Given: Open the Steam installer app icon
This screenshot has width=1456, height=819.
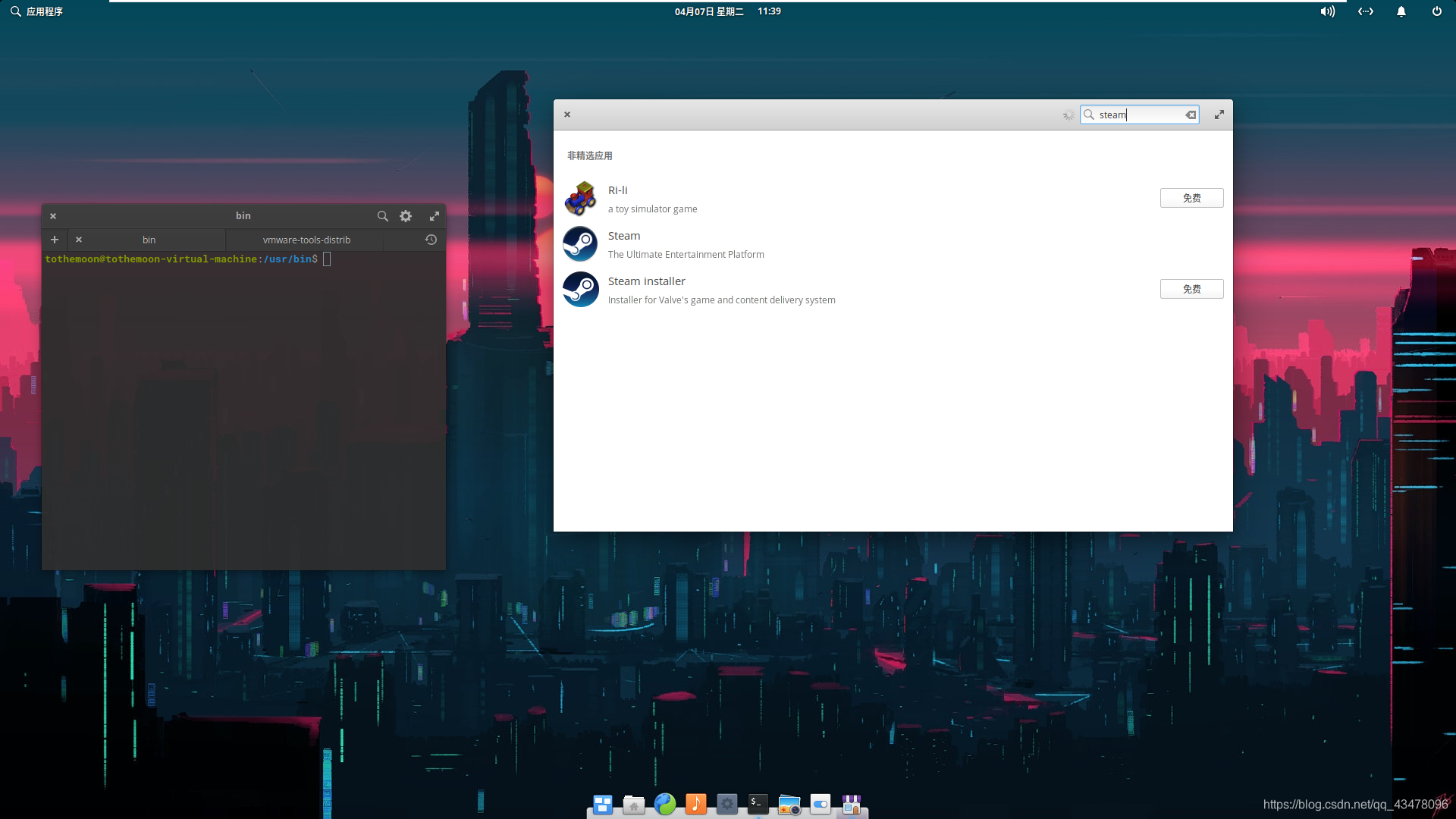Looking at the screenshot, I should click(x=580, y=290).
